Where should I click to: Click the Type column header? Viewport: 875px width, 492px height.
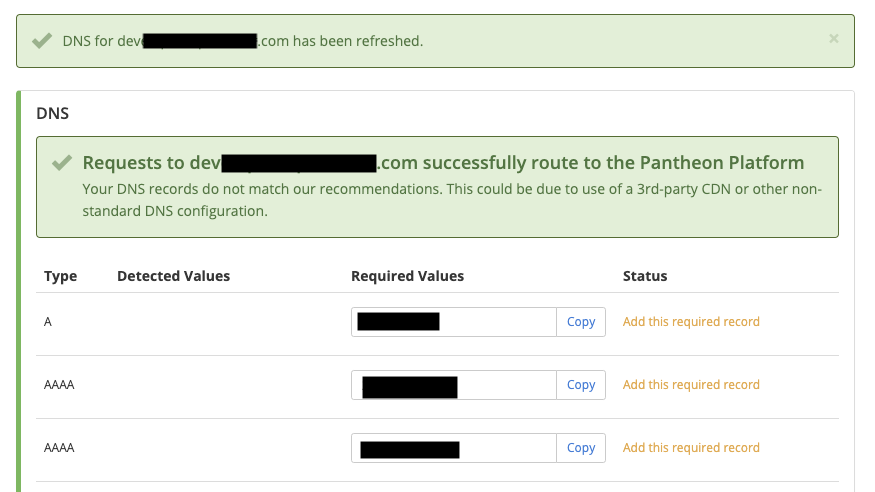click(60, 276)
